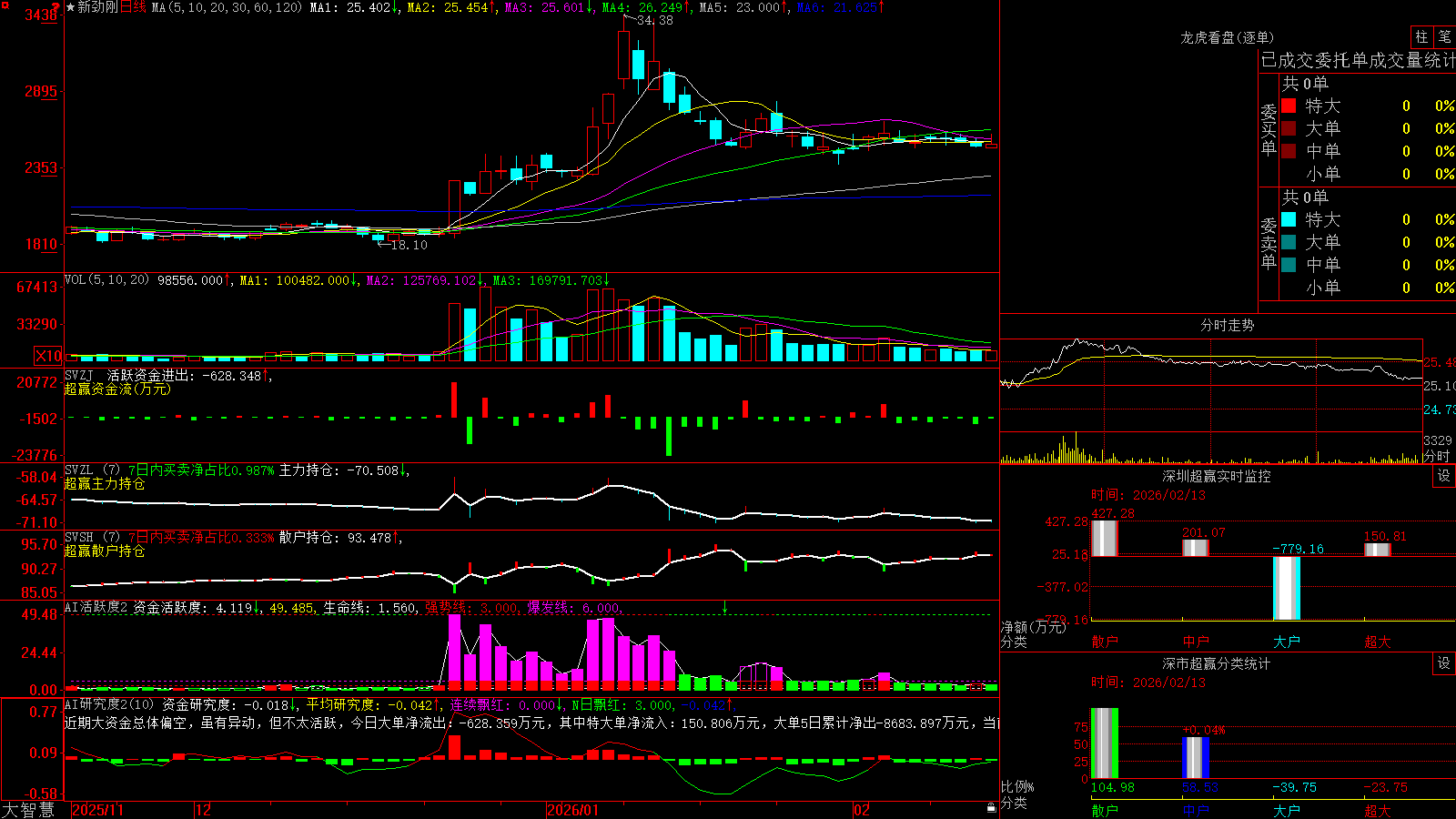This screenshot has height=819, width=1456.
Task: Click the 龙虎看盘(逐单) panel title
Action: (x=1227, y=37)
